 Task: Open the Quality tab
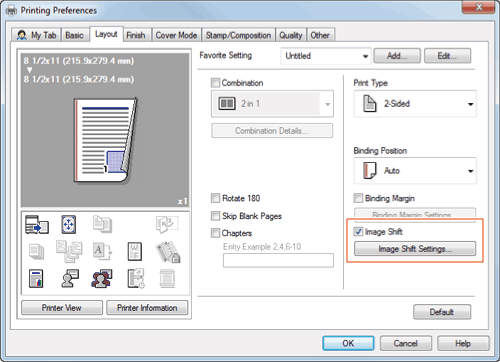coord(291,35)
